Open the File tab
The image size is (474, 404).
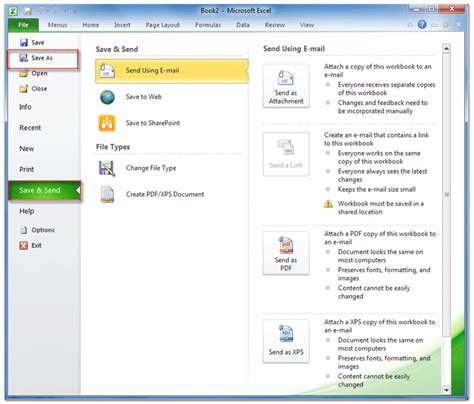tap(23, 25)
